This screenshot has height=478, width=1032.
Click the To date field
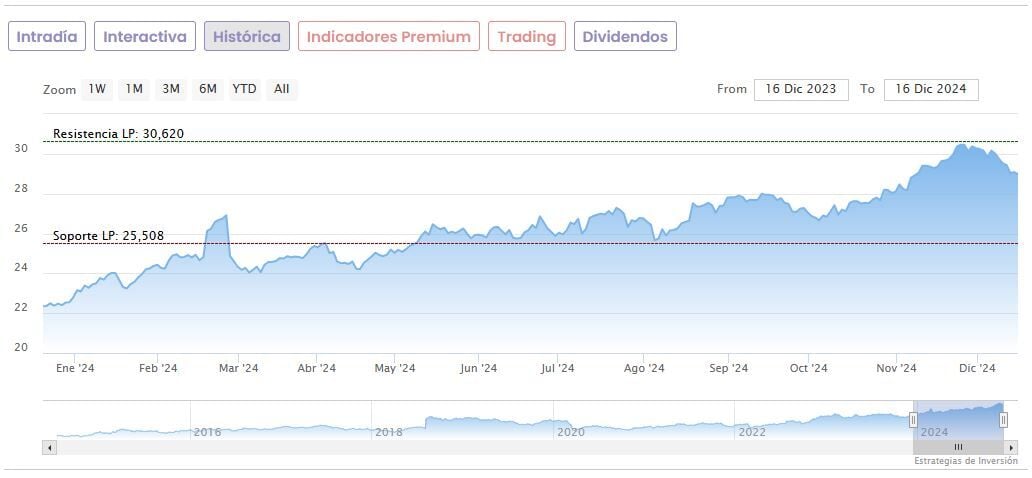click(930, 89)
